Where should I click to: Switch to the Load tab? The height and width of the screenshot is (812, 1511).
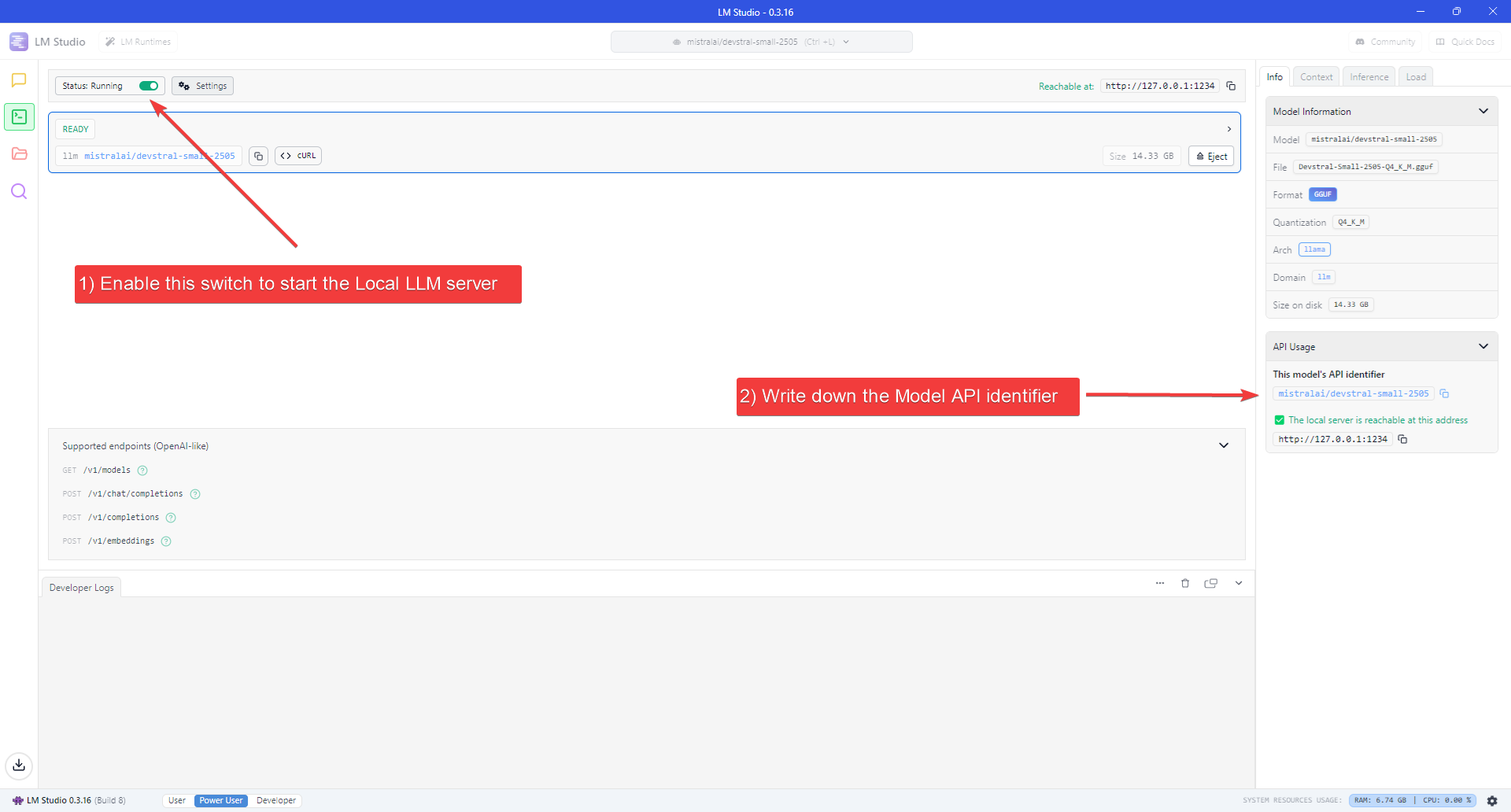(x=1416, y=76)
